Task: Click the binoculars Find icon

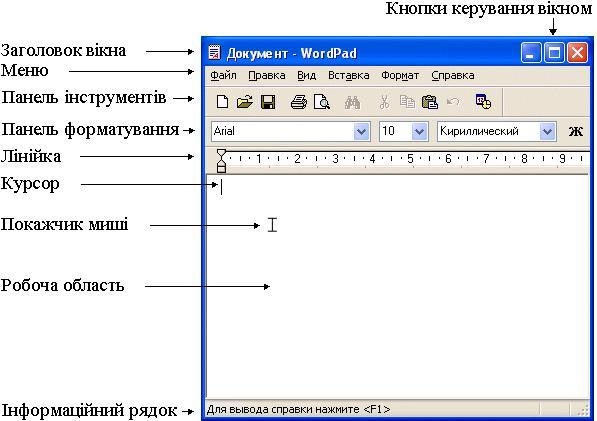Action: (x=352, y=102)
